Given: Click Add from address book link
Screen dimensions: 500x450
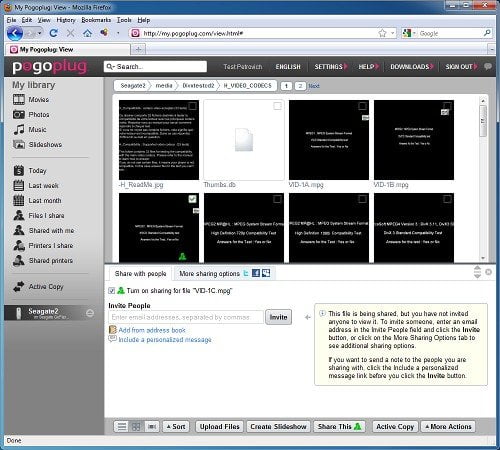Looking at the screenshot, I should click(x=152, y=330).
